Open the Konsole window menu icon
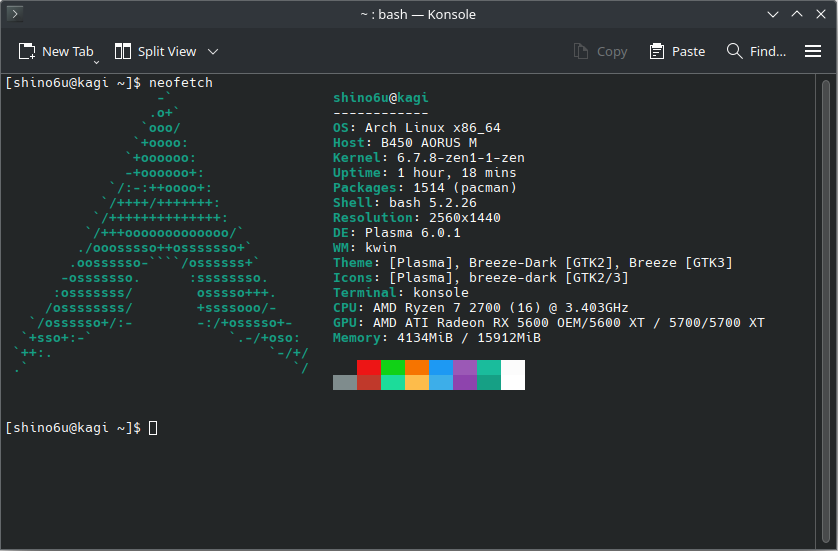Viewport: 838px width, 551px height. pyautogui.click(x=14, y=14)
